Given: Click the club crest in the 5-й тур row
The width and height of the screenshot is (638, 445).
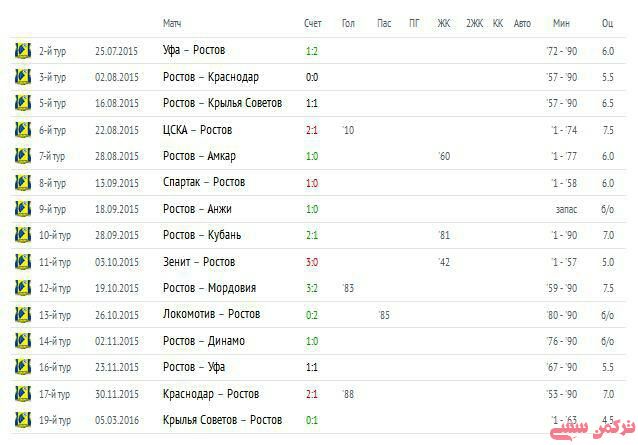Looking at the screenshot, I should [x=23, y=102].
